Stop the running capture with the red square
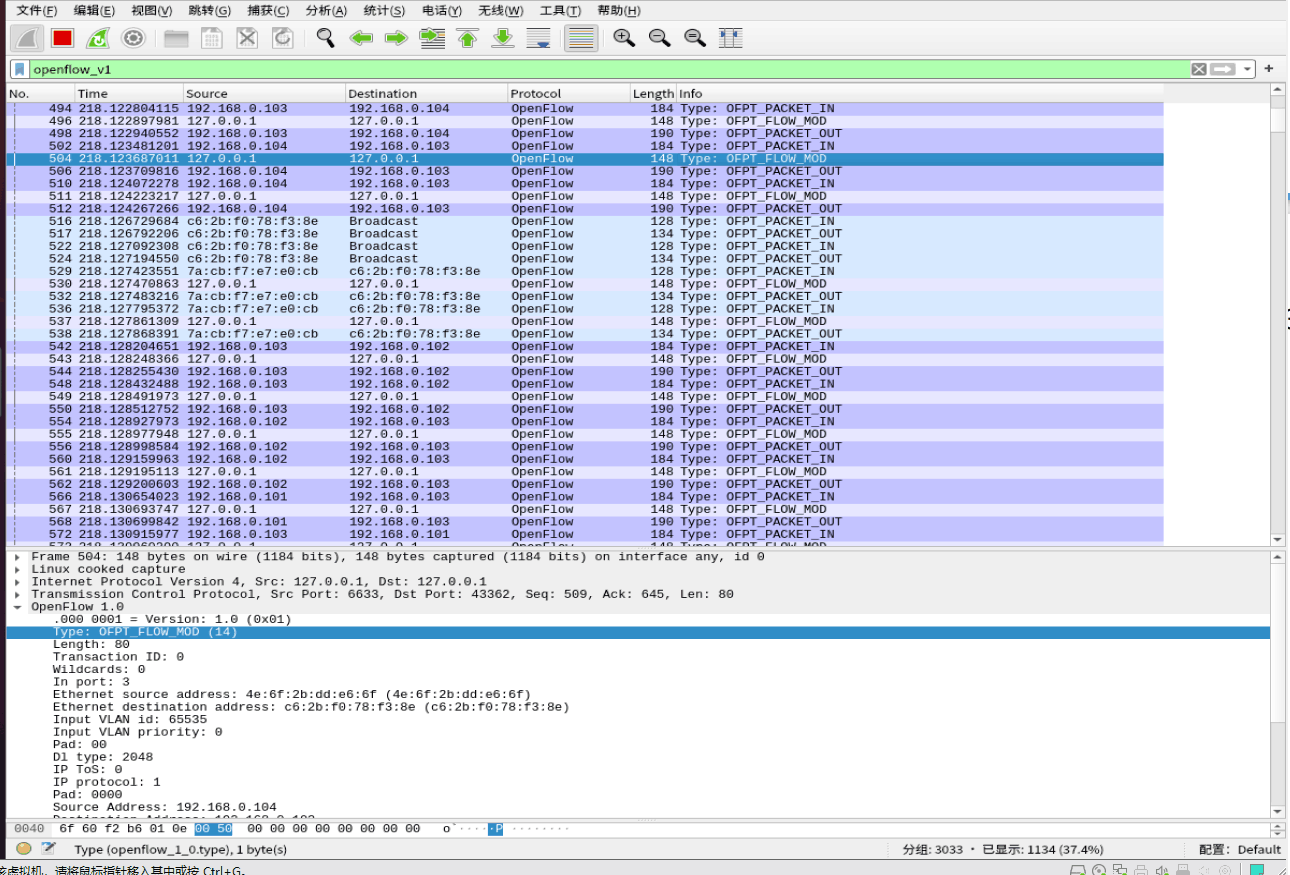 (x=62, y=38)
